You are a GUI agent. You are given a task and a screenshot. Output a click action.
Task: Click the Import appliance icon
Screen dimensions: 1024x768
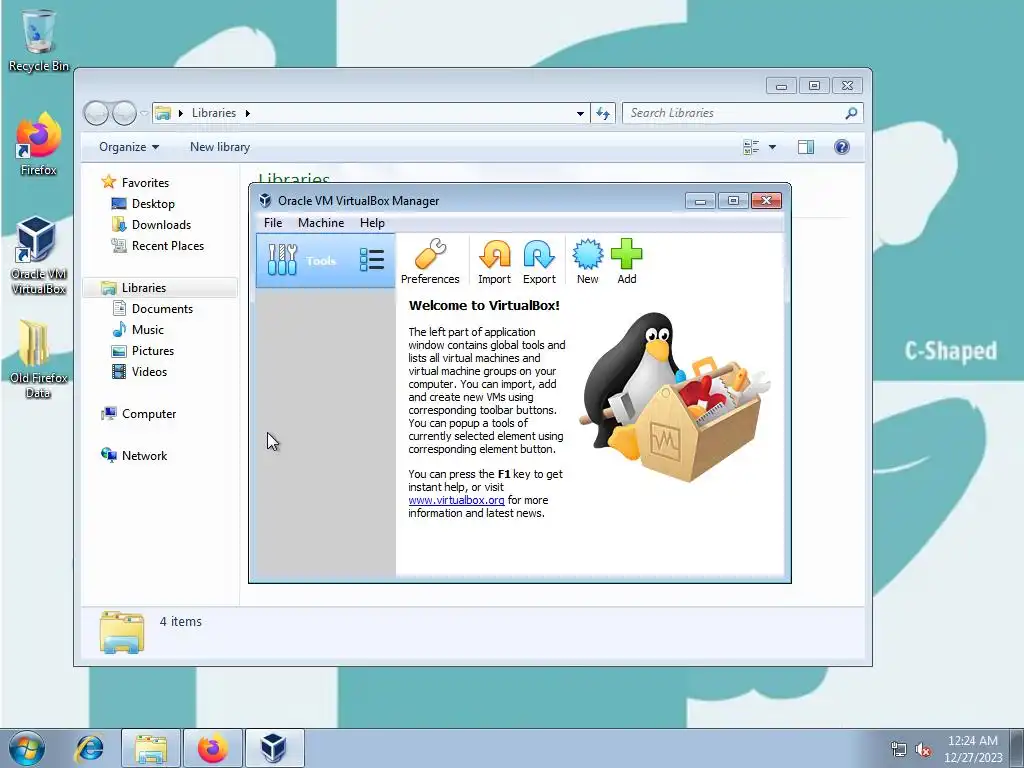(x=494, y=262)
